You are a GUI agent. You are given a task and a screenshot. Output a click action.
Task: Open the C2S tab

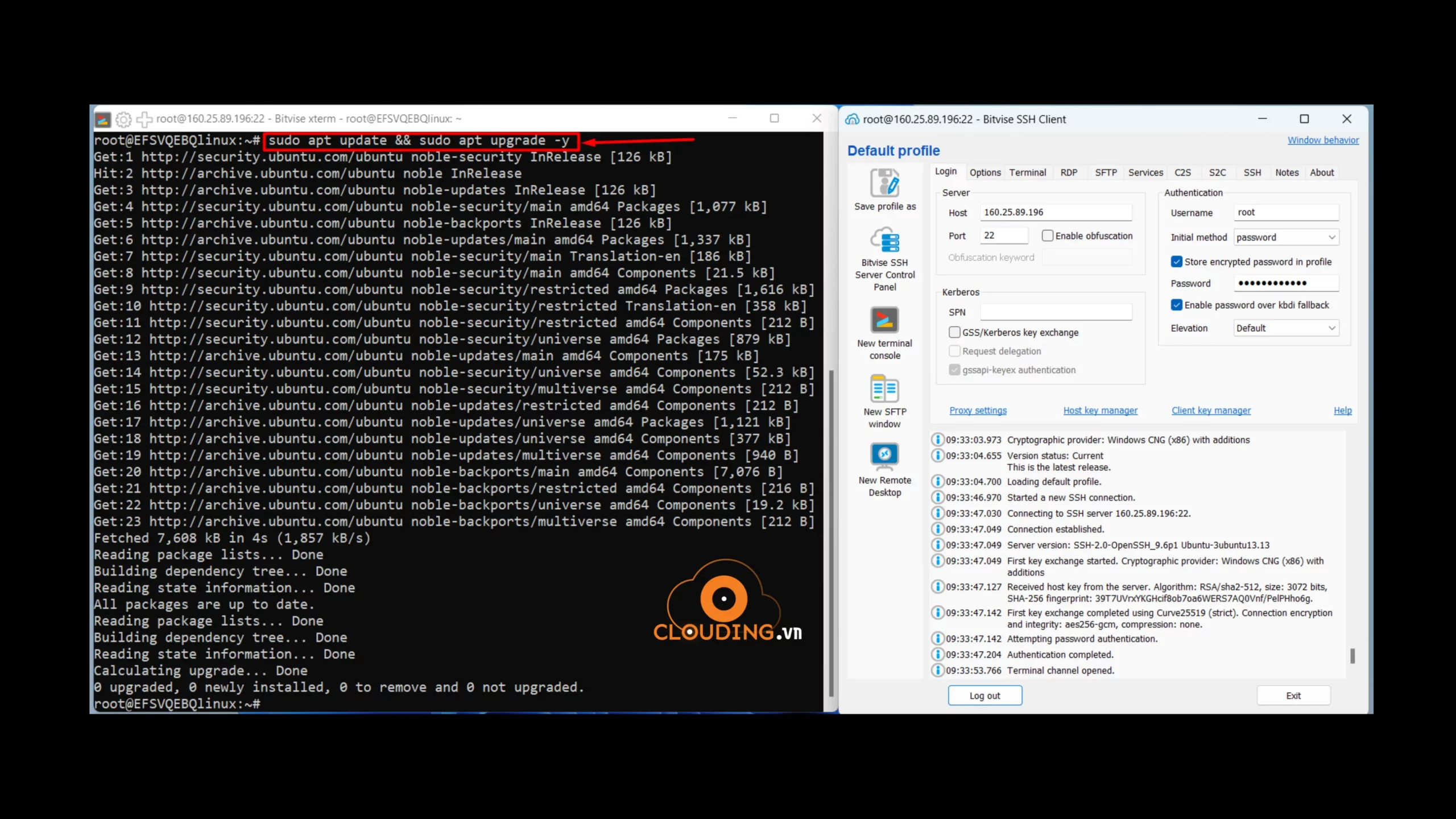coord(1182,172)
